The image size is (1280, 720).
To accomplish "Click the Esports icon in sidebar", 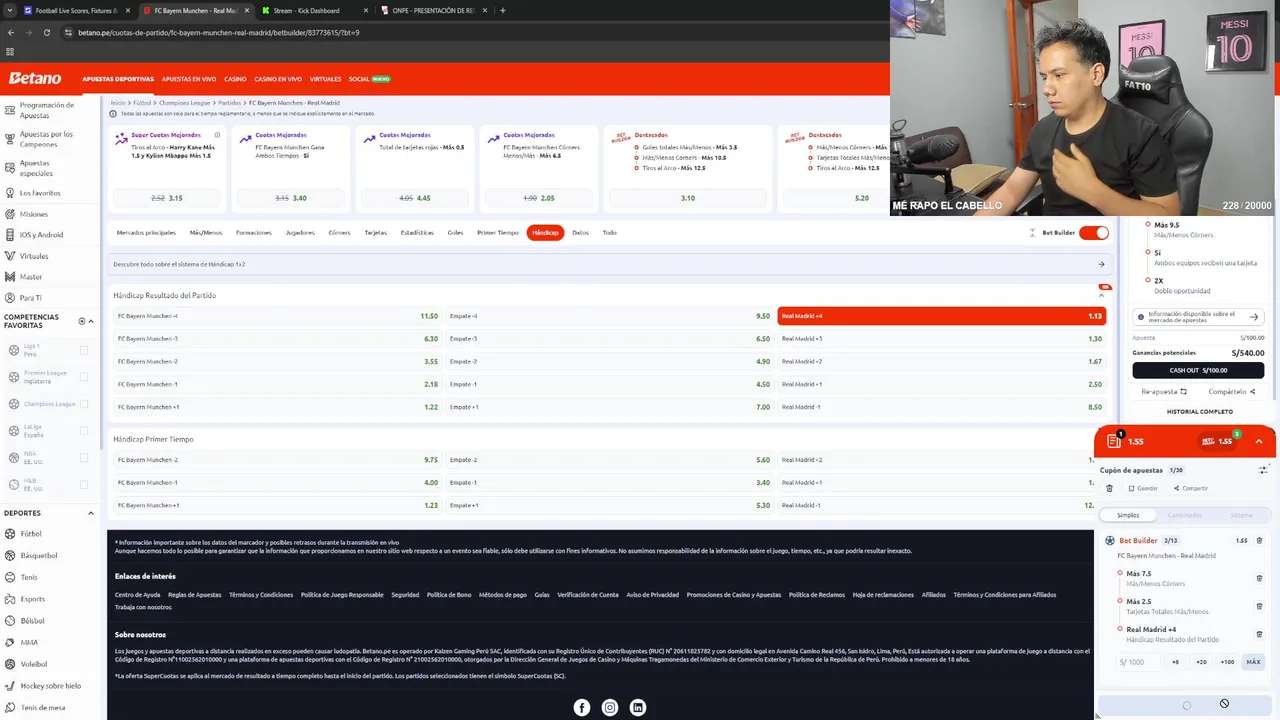I will [11, 599].
